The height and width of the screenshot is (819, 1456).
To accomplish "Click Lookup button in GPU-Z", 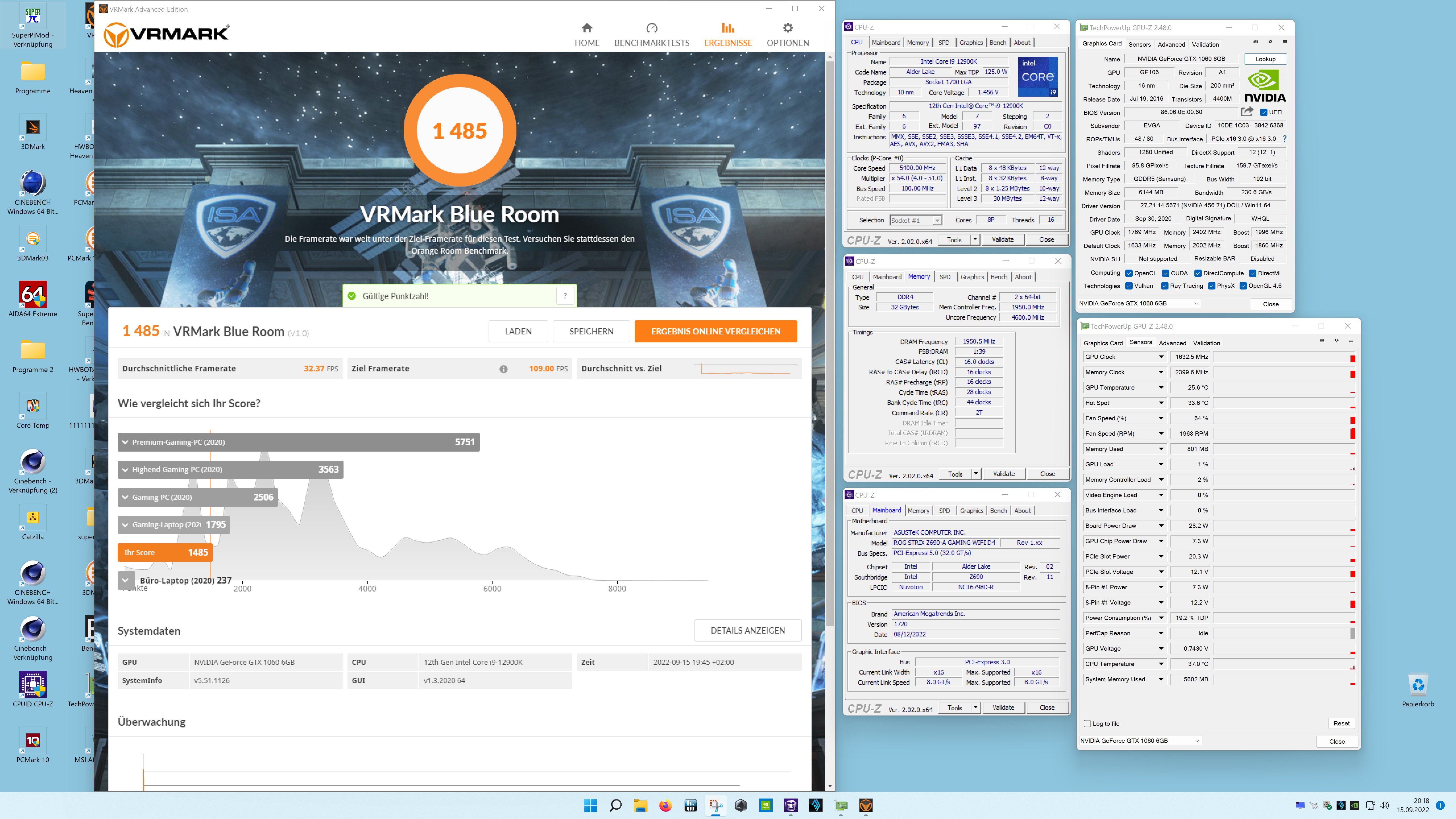I will tap(1265, 59).
